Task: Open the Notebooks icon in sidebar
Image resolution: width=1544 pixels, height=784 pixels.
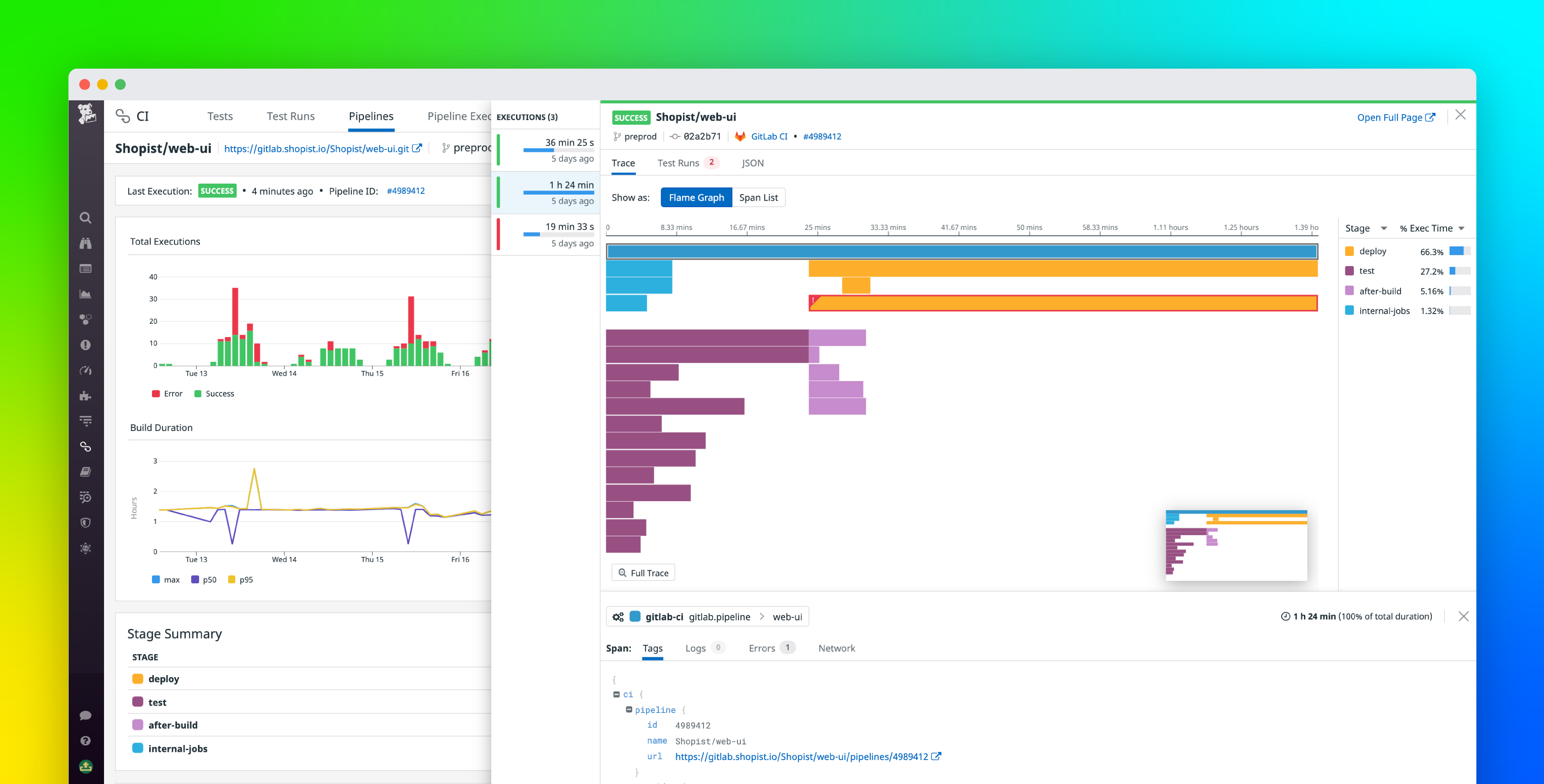Action: click(x=86, y=471)
